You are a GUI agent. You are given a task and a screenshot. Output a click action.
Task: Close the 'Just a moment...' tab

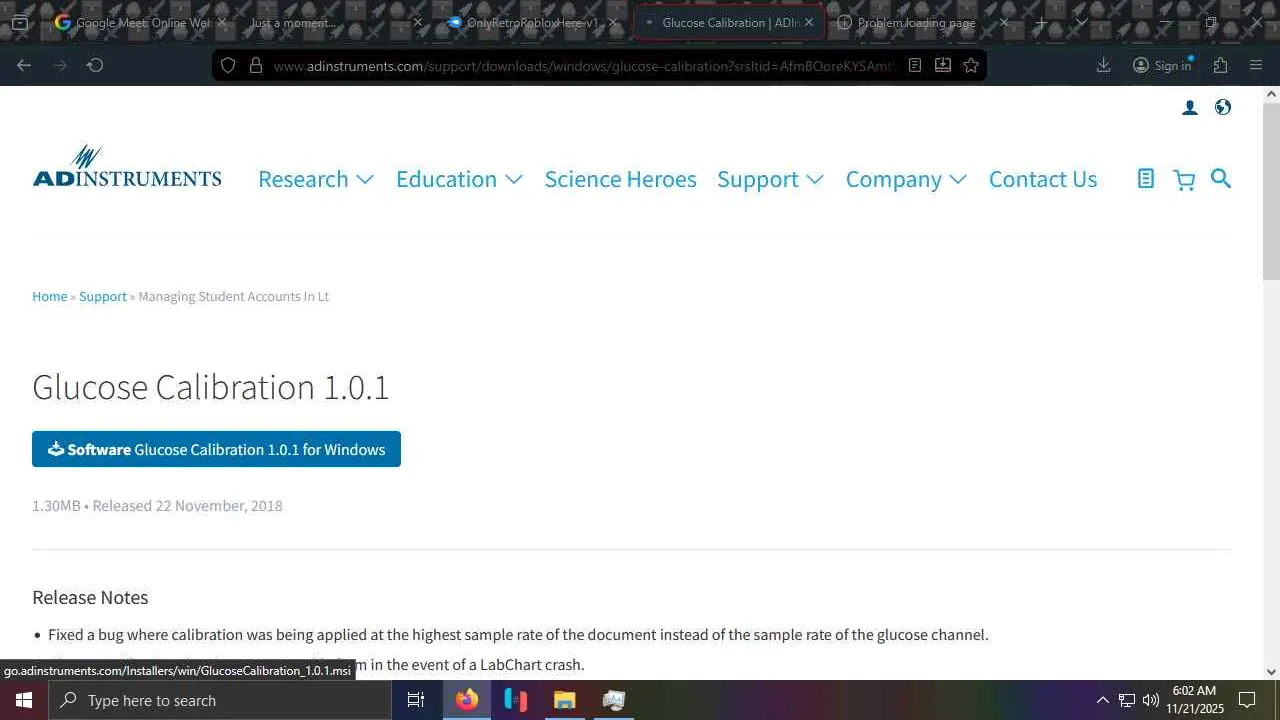coord(418,22)
